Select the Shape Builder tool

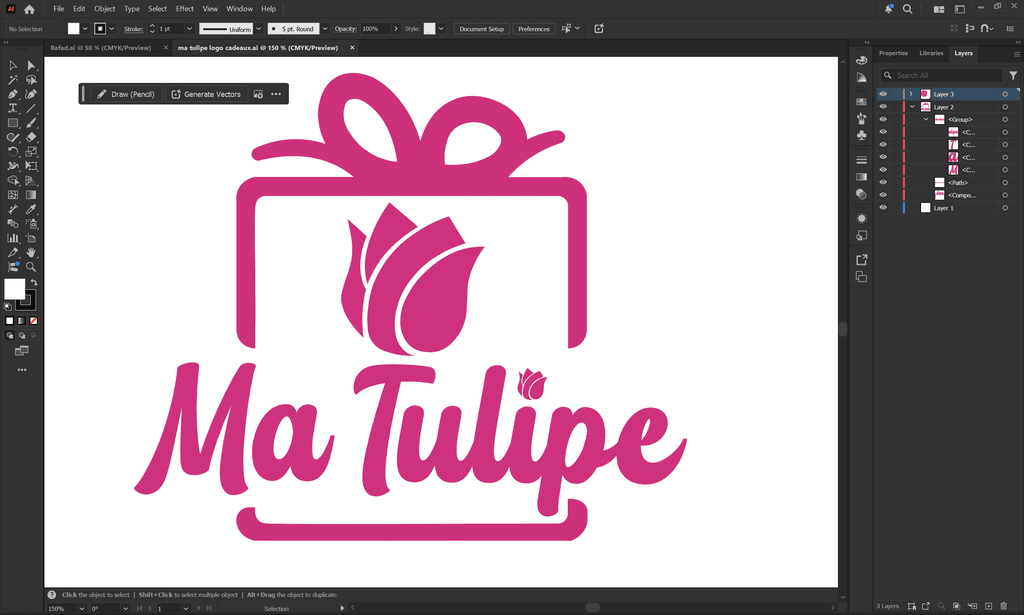coord(12,180)
